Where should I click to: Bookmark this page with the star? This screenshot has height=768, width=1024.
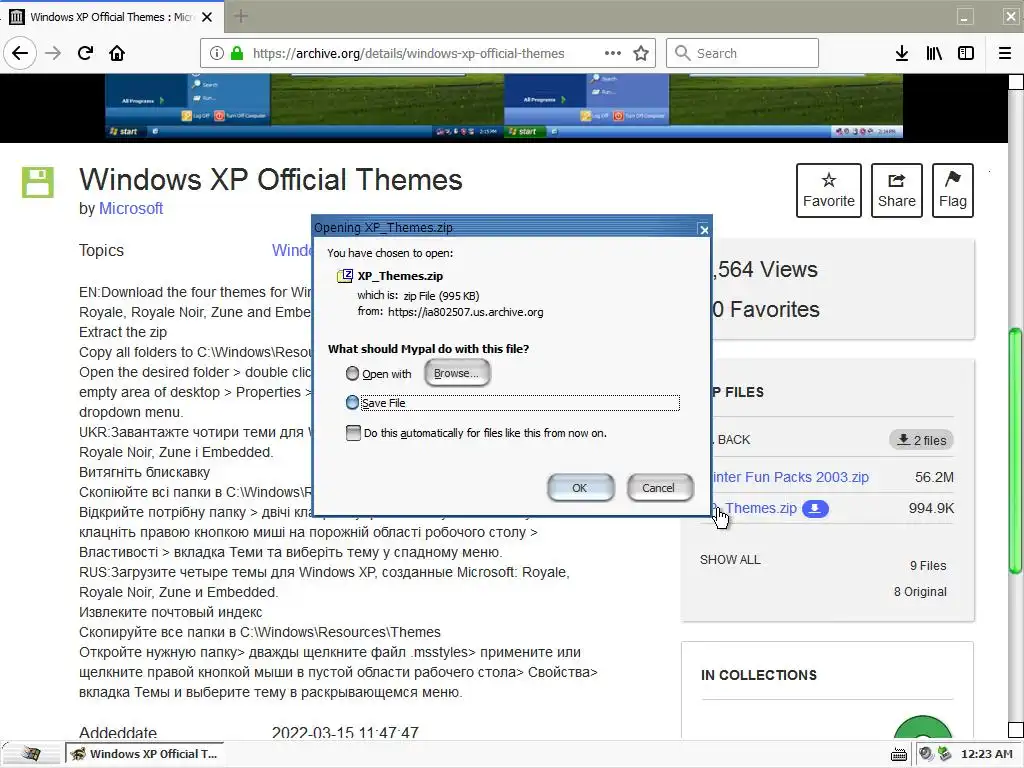[x=641, y=53]
